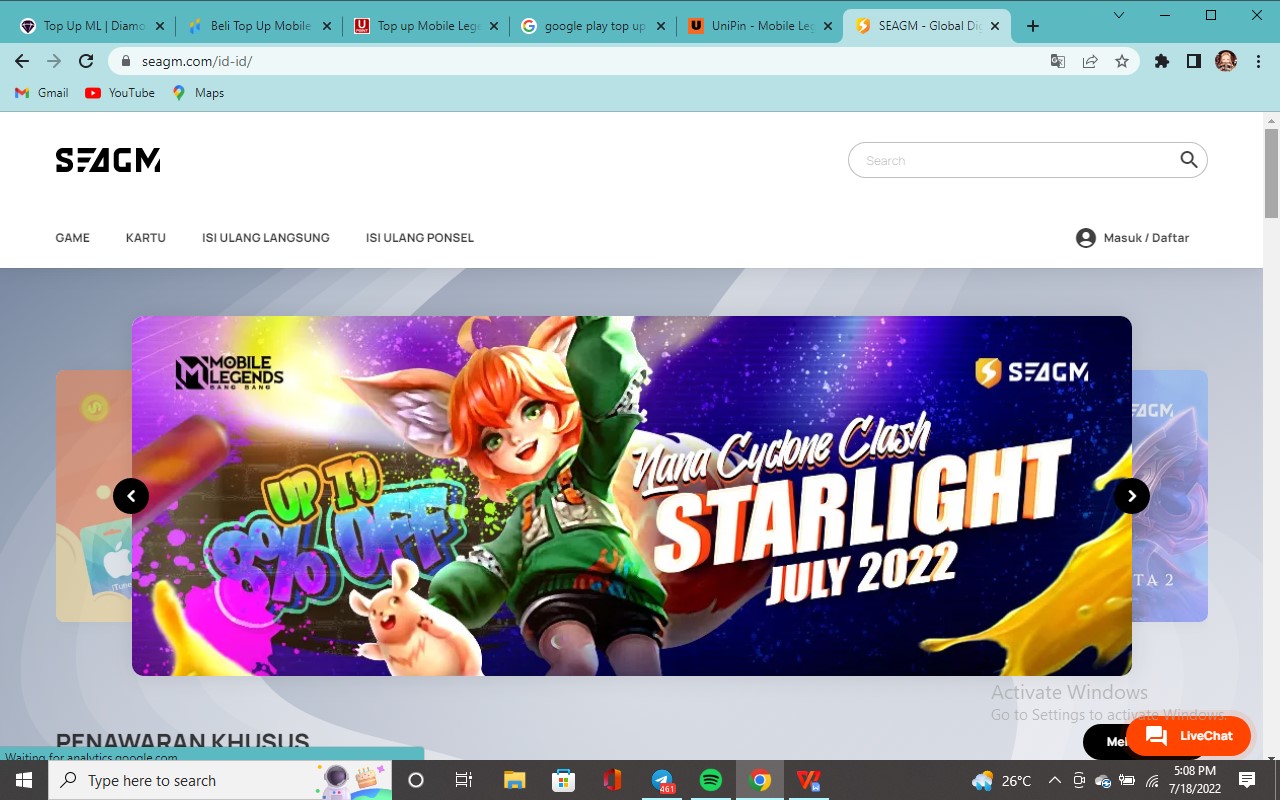This screenshot has height=800, width=1280.
Task: Click the SEAGM logo in header
Action: tap(108, 160)
